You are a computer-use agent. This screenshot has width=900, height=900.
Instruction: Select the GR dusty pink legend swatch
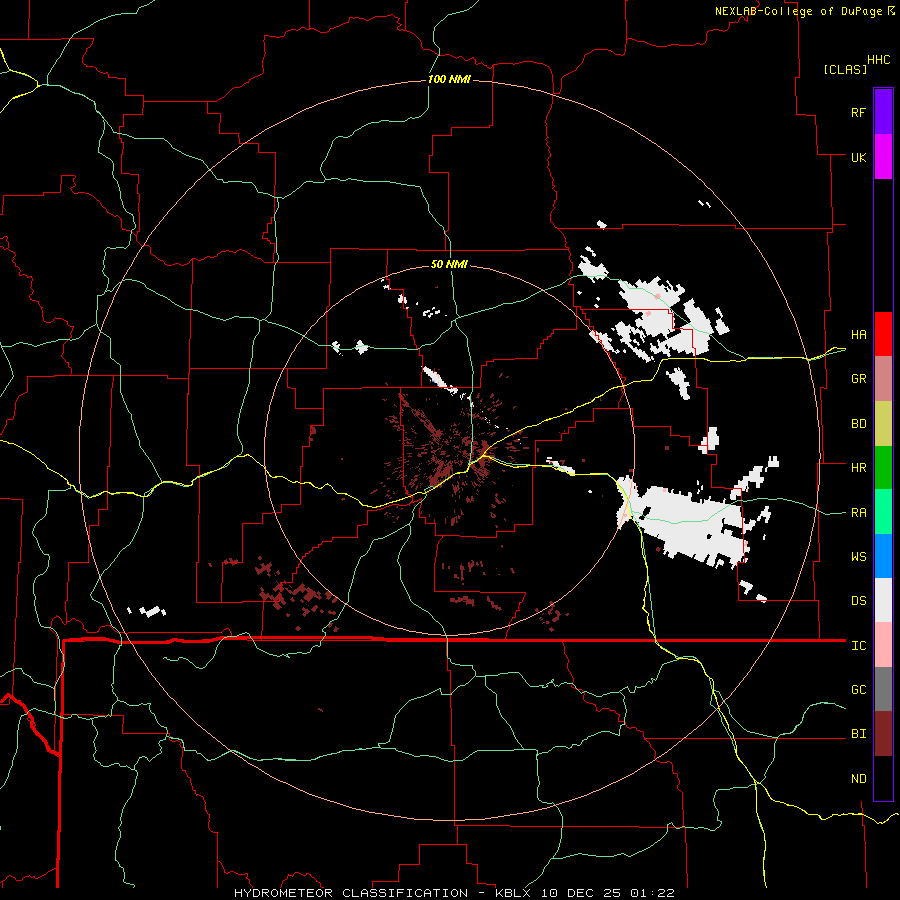click(883, 379)
